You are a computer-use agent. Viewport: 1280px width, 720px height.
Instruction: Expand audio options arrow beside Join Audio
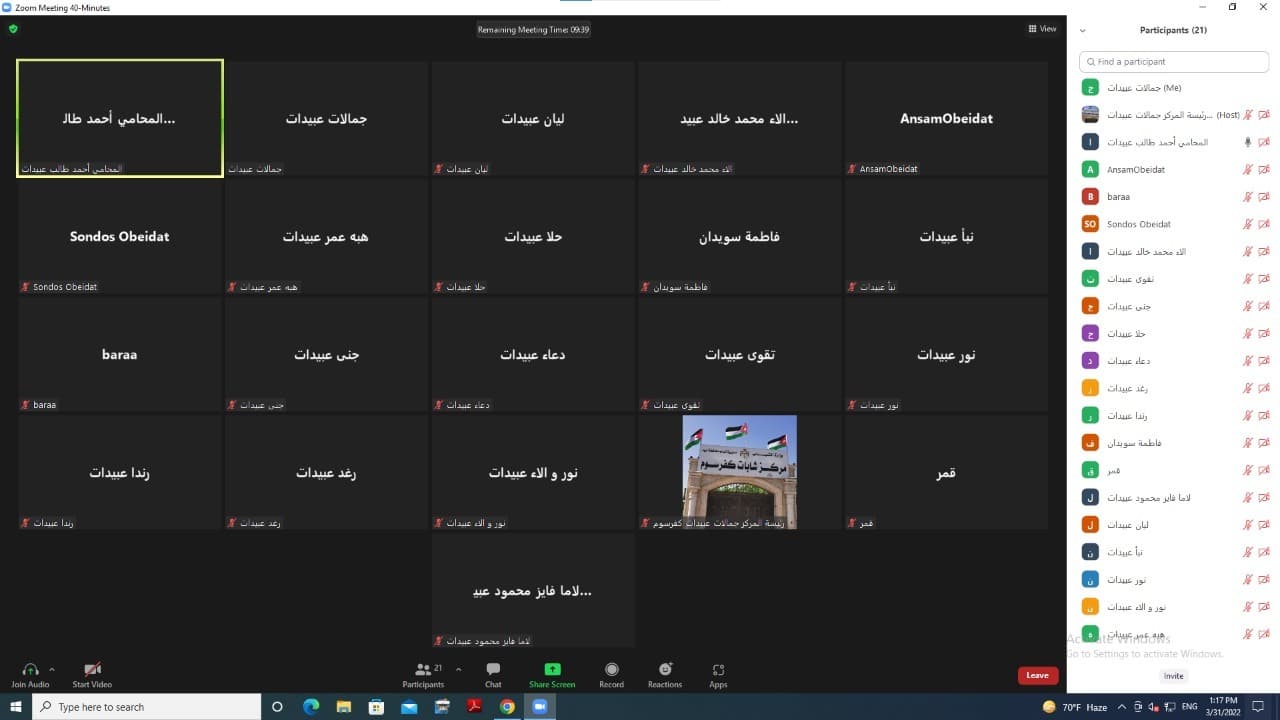click(x=52, y=669)
